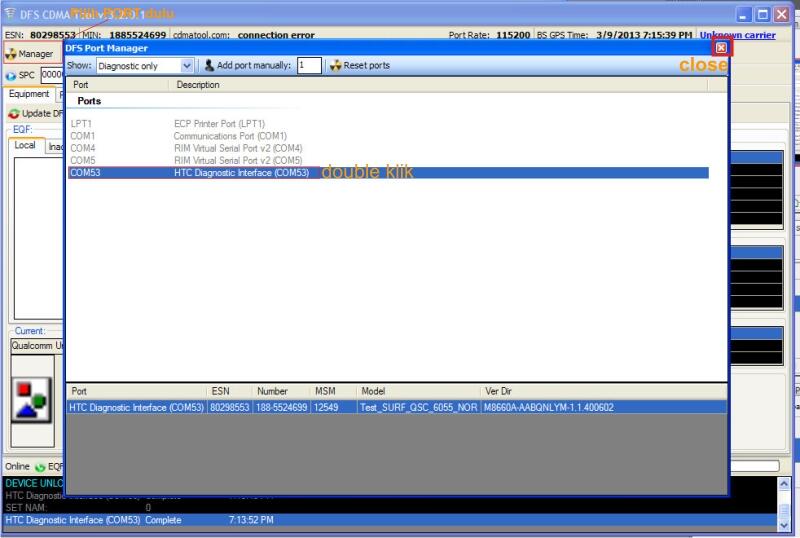Screen dimensions: 800x538
Task: Click the Manager radiation icon
Action: (11, 54)
